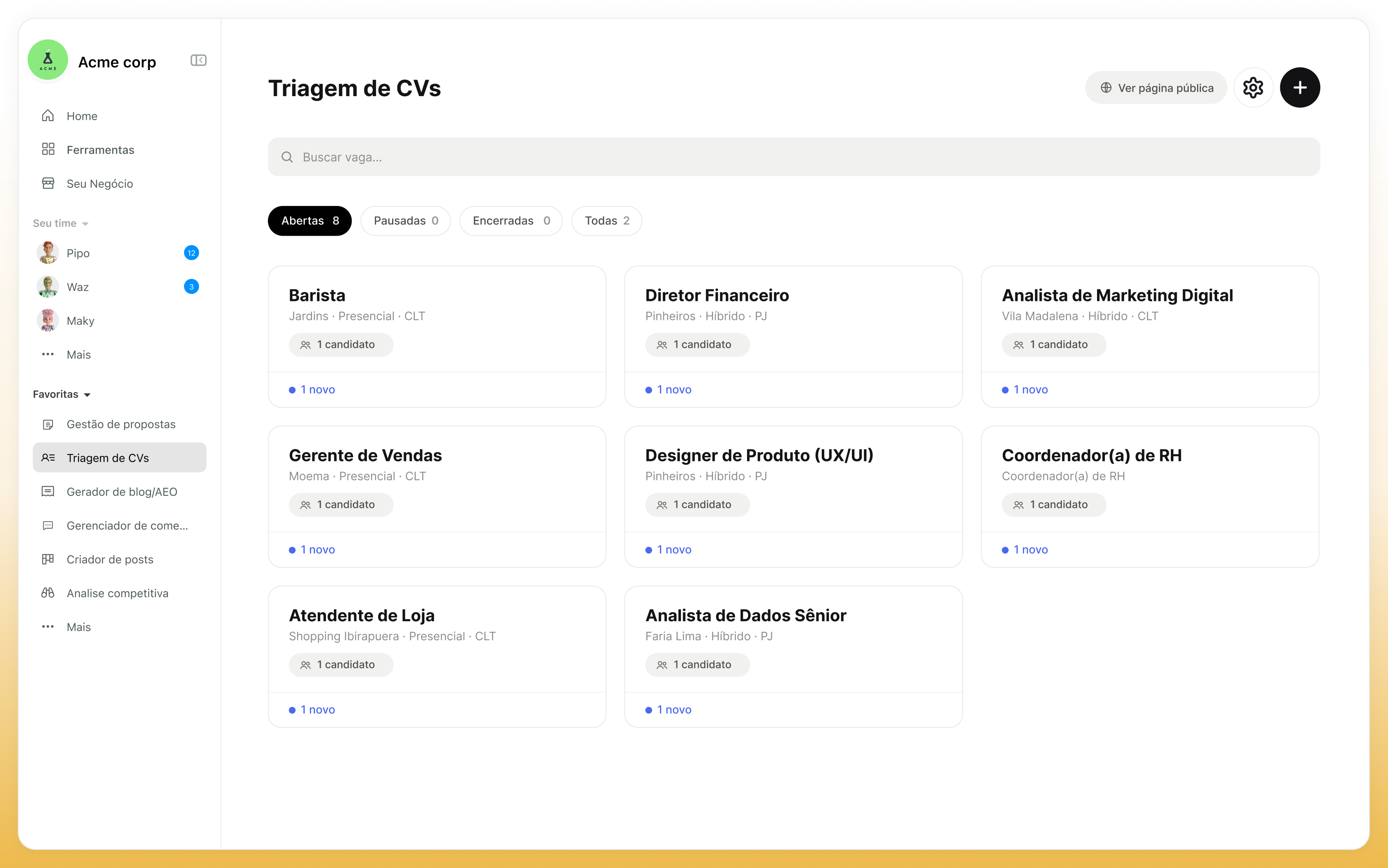Add a new job with plus button
Viewport: 1388px width, 868px height.
pos(1300,88)
